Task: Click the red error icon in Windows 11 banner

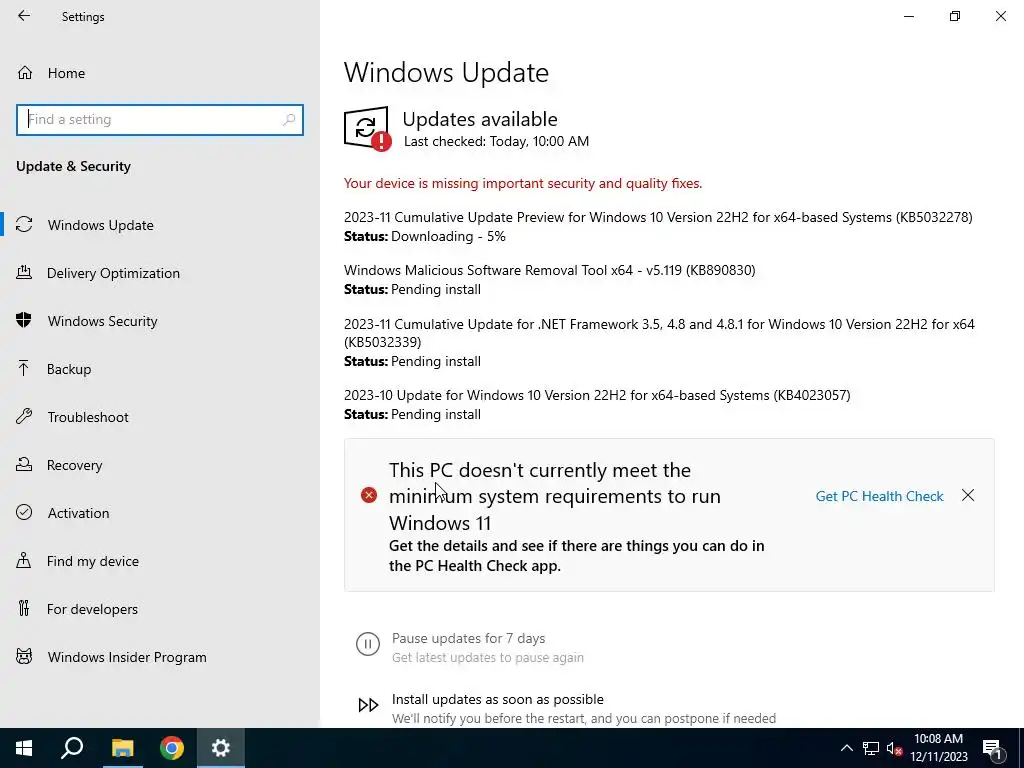Action: [369, 496]
